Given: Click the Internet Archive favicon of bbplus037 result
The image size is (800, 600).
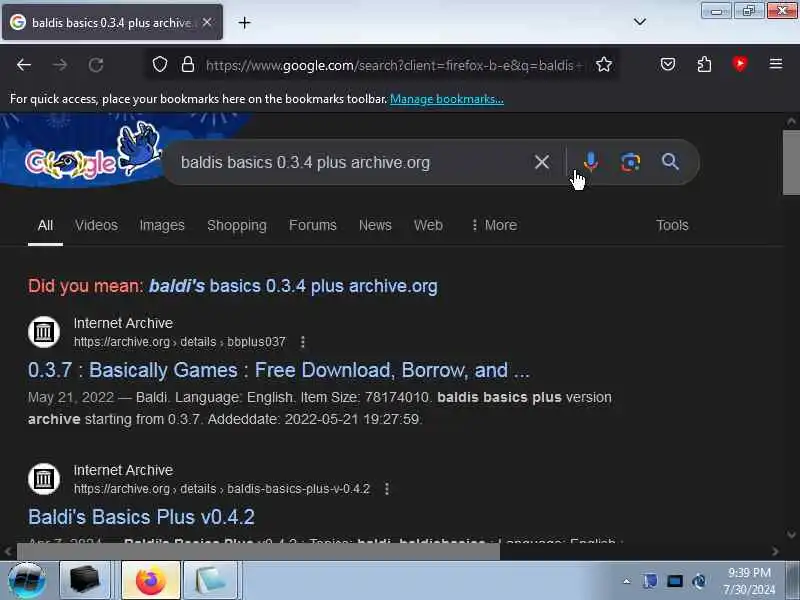Looking at the screenshot, I should (x=44, y=332).
